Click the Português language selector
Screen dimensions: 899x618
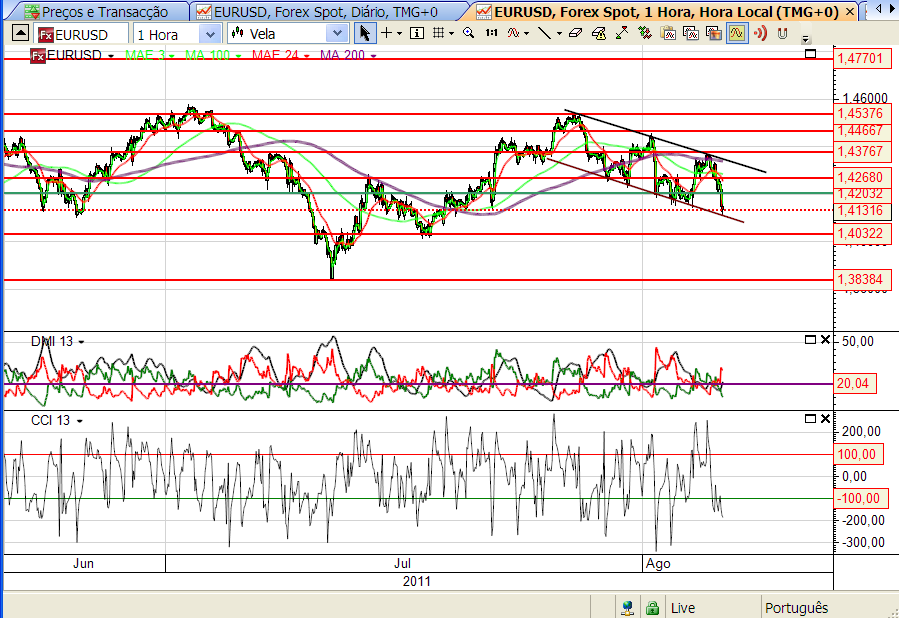(797, 608)
